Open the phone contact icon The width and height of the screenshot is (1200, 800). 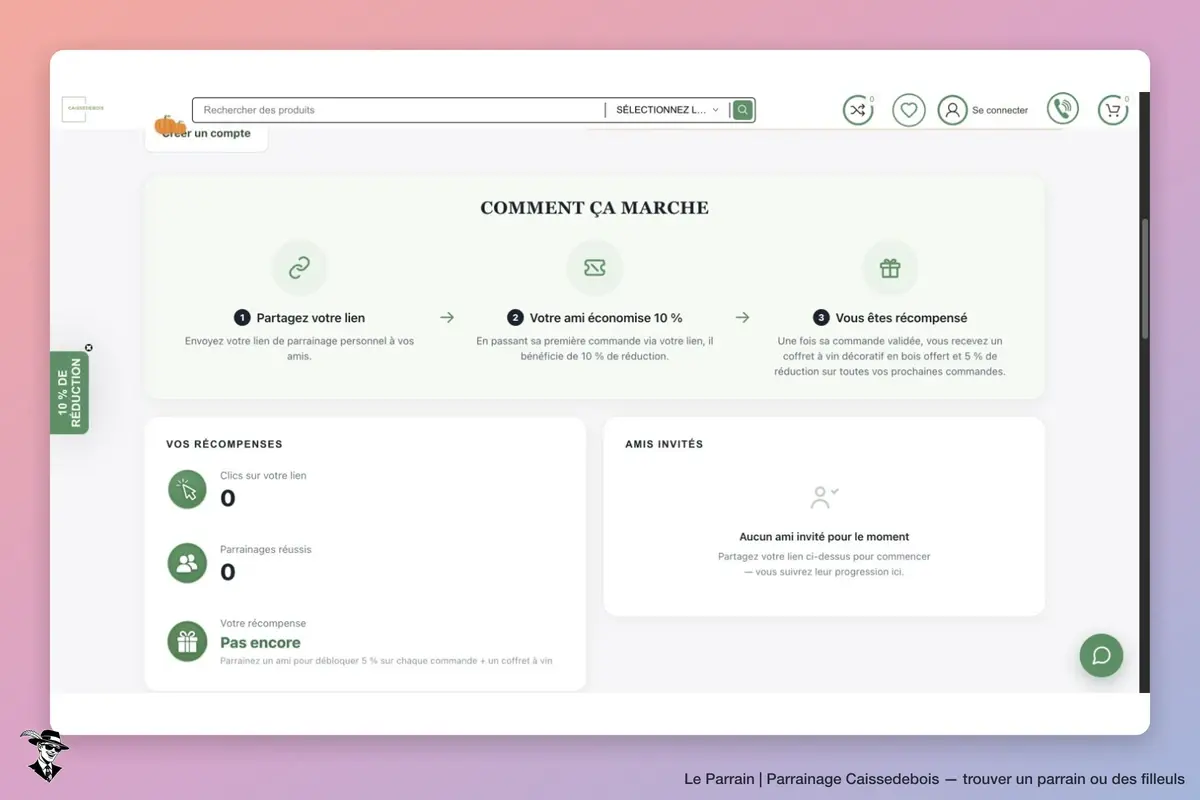click(1063, 109)
